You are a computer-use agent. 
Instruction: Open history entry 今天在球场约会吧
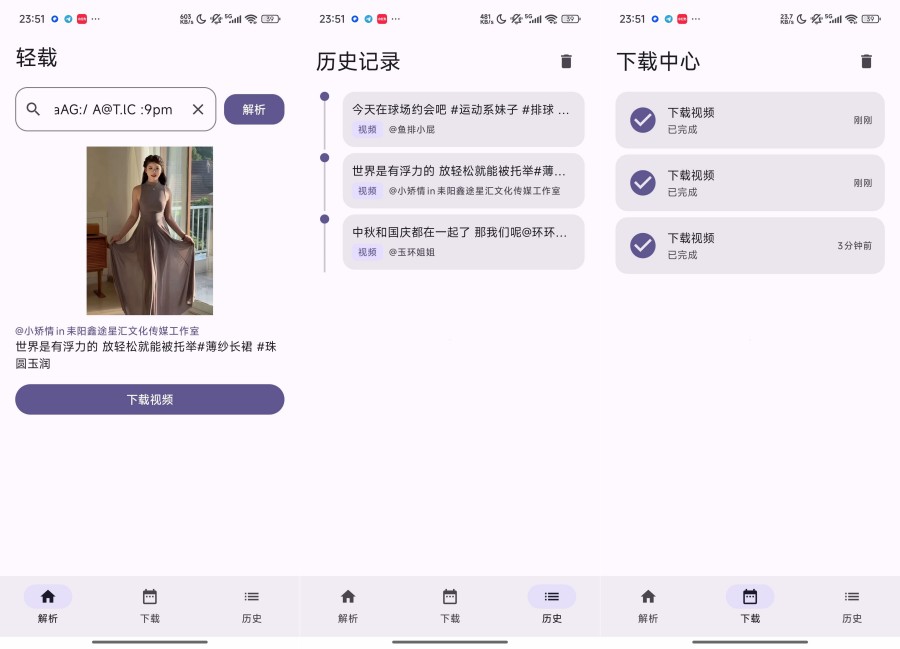pos(463,119)
